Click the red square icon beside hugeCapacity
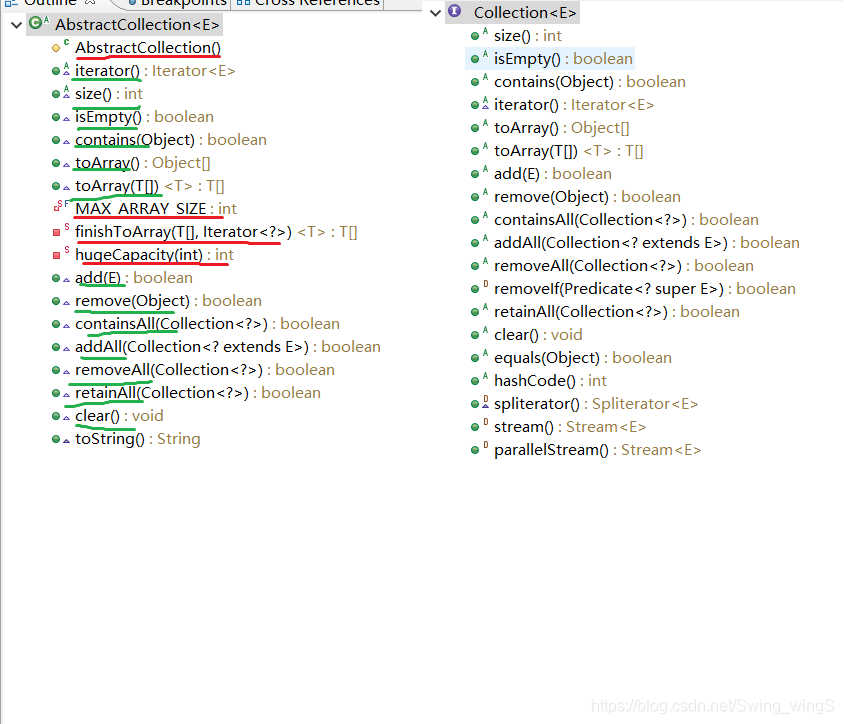844x724 pixels. [x=59, y=254]
